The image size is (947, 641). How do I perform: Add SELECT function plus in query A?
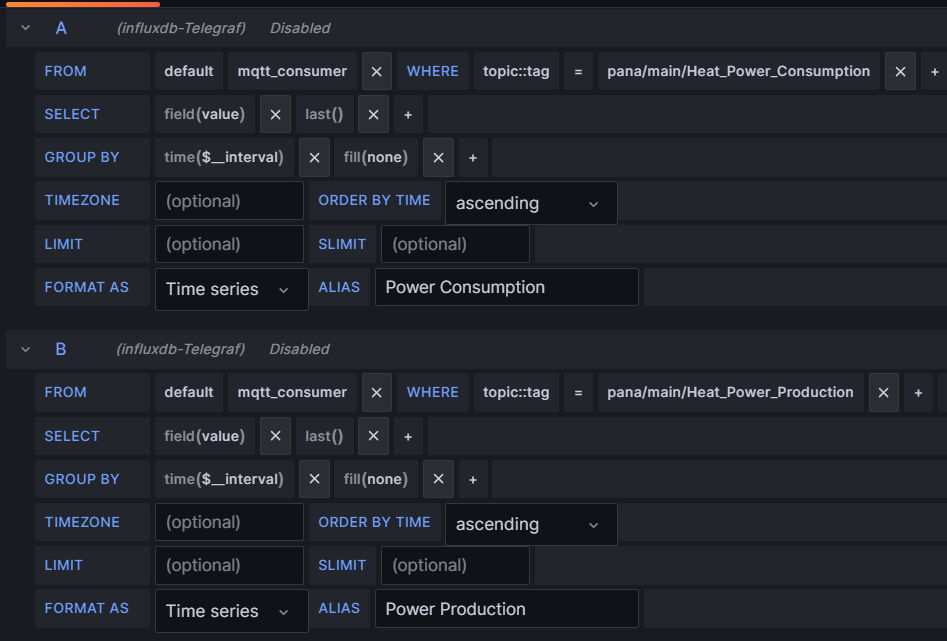[408, 114]
